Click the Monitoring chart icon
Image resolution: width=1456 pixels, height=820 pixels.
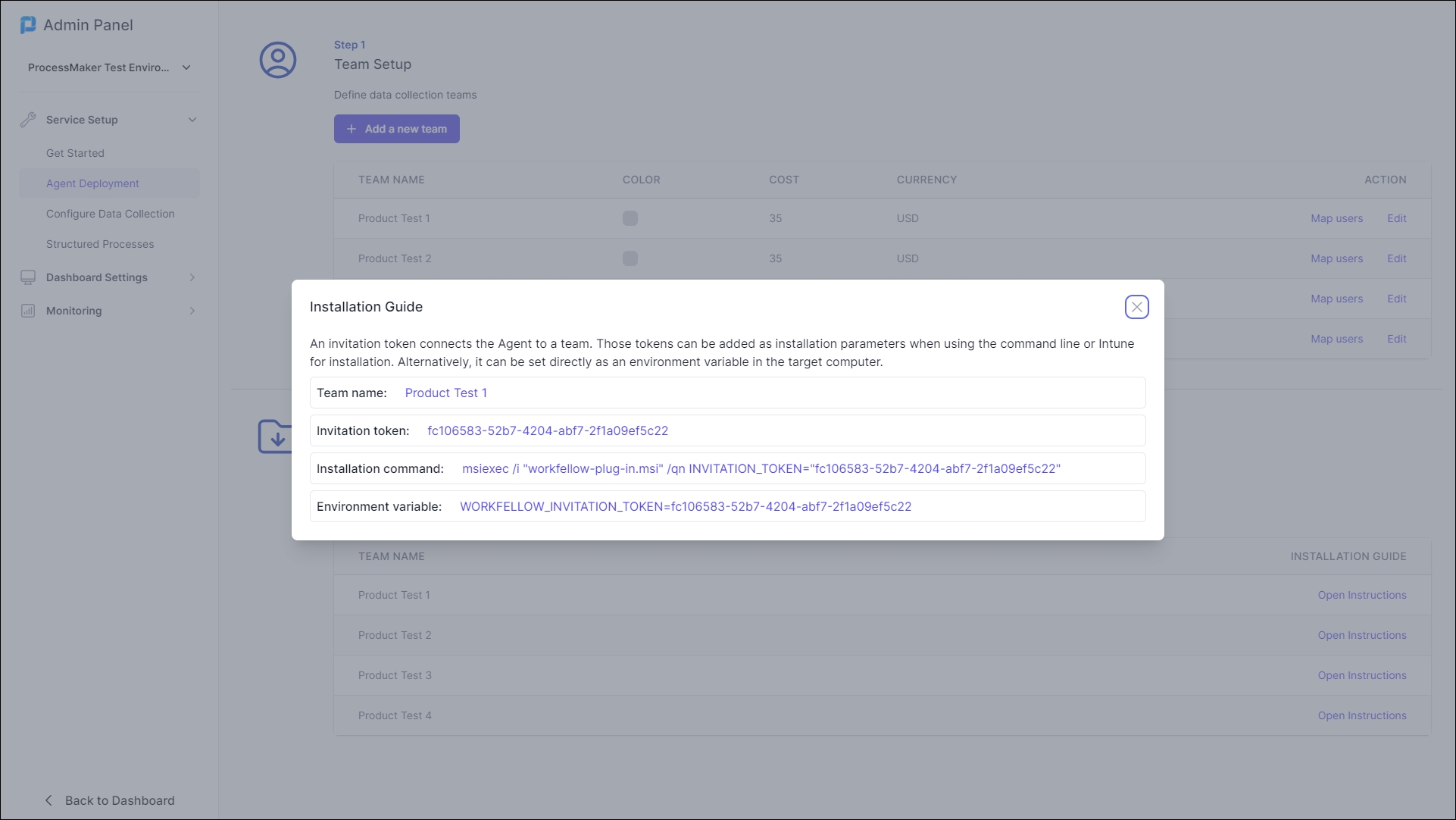(x=28, y=311)
